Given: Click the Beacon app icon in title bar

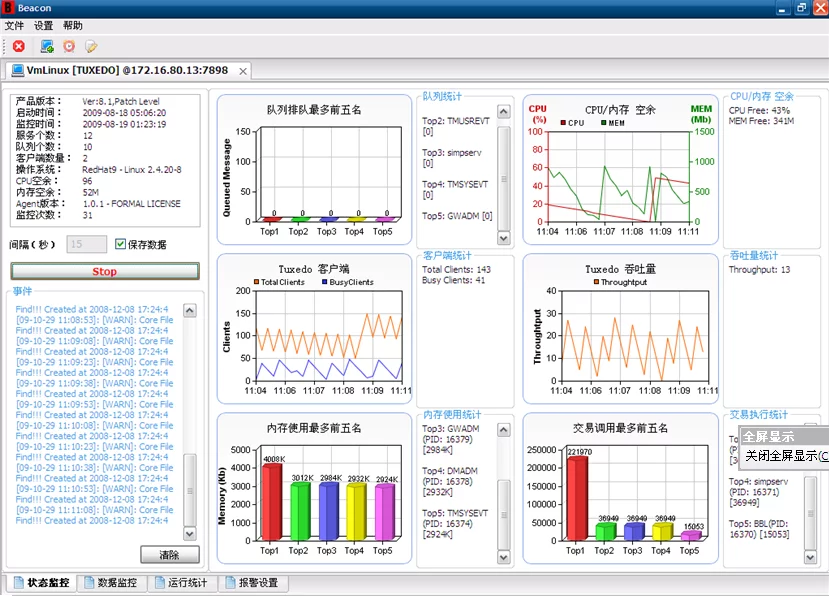Looking at the screenshot, I should (8, 8).
